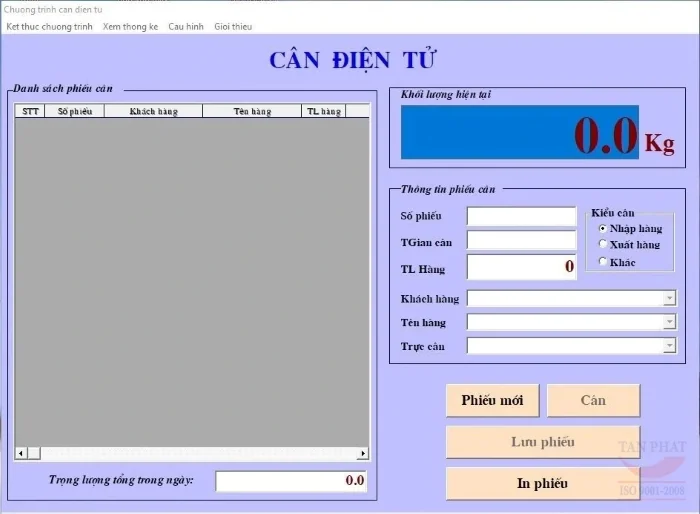Open the Ket thuc chuong trinh menu

(x=49, y=27)
